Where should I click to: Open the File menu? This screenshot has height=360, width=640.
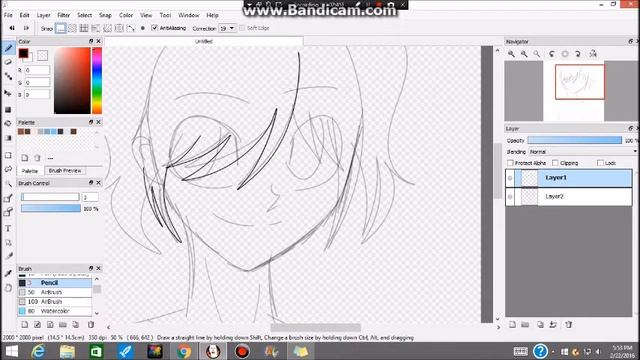click(x=8, y=15)
